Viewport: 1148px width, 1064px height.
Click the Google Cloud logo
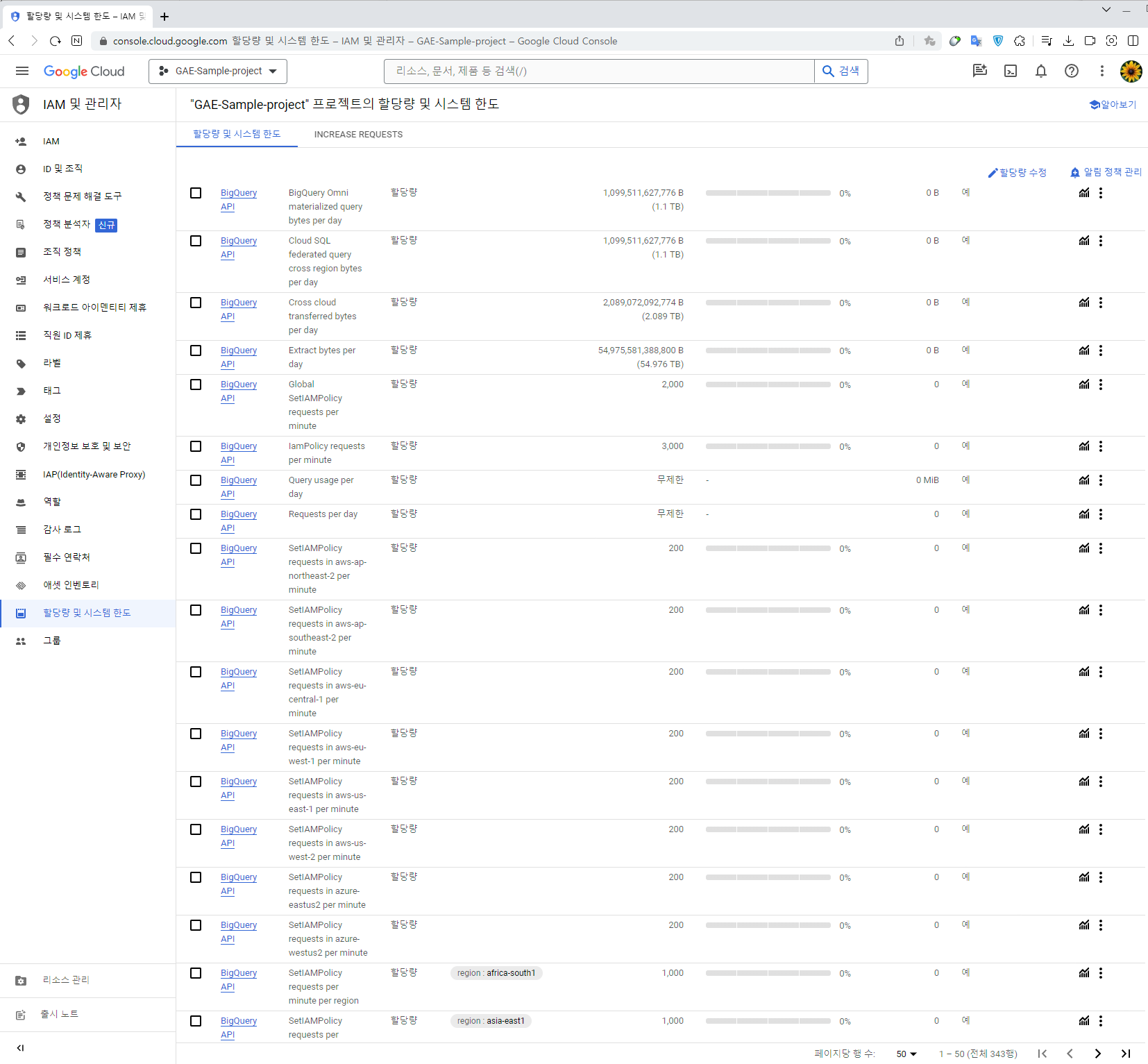pos(84,71)
